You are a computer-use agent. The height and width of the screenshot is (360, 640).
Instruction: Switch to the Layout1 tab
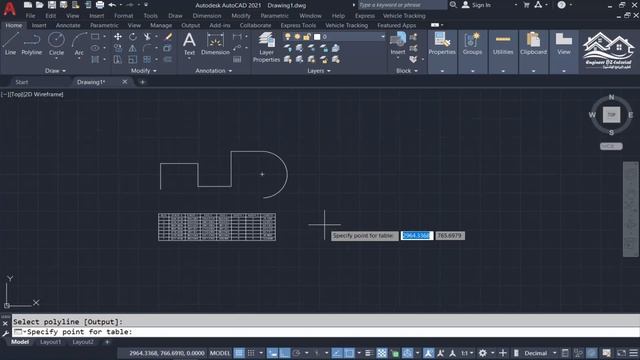tap(51, 342)
